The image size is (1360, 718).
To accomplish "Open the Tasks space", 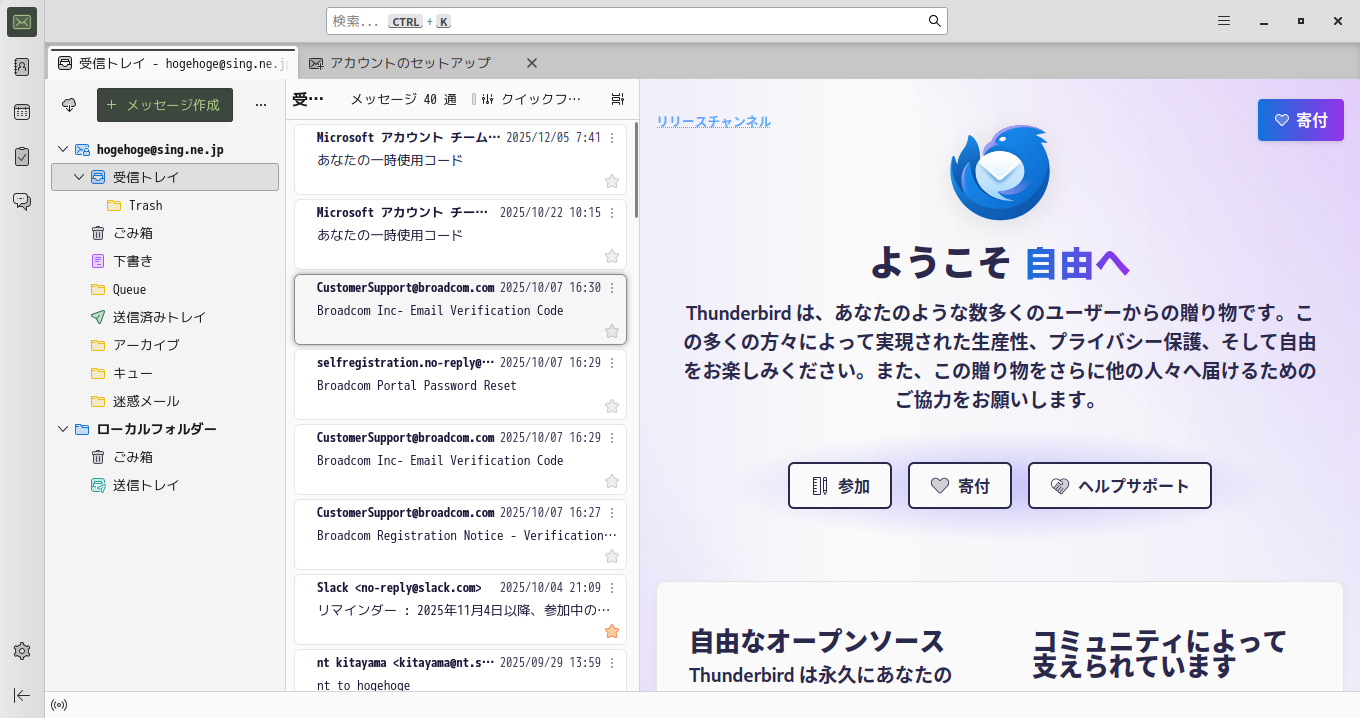I will coord(22,156).
